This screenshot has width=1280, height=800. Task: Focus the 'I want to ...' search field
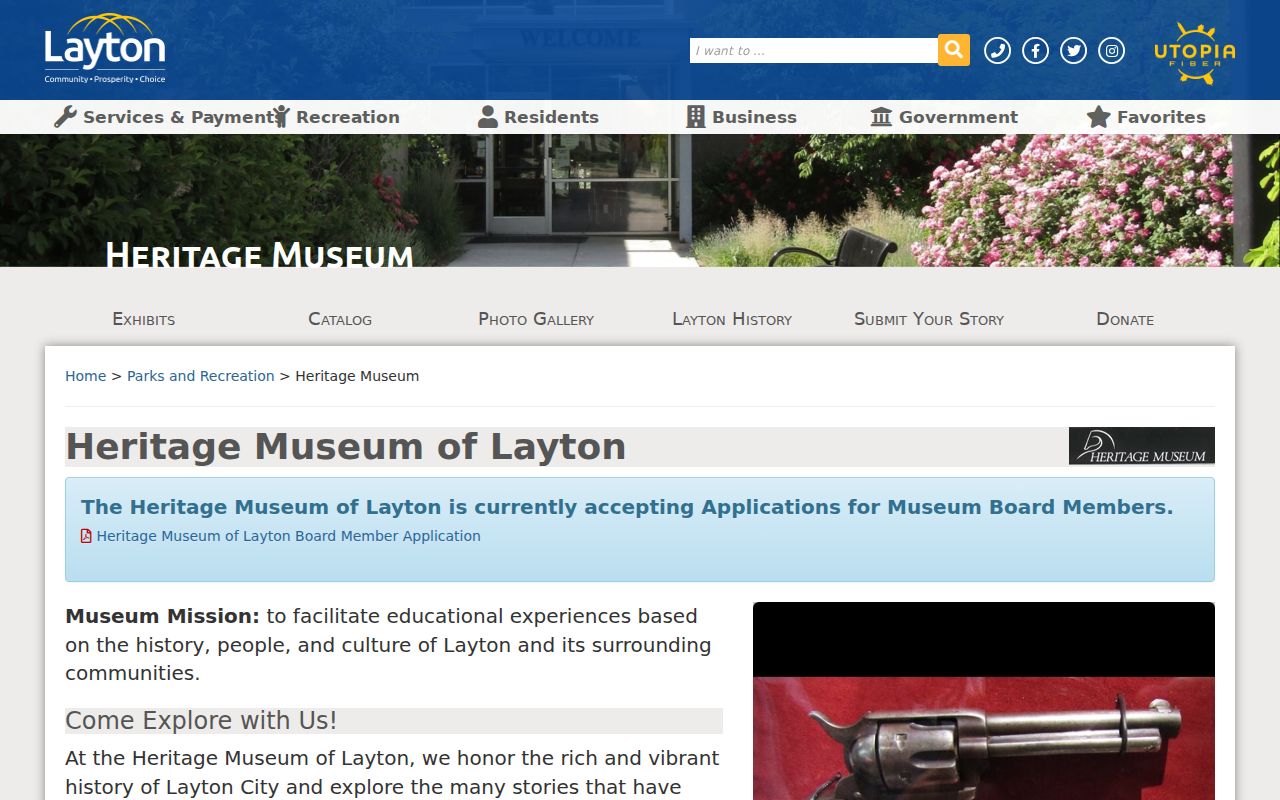pyautogui.click(x=814, y=50)
